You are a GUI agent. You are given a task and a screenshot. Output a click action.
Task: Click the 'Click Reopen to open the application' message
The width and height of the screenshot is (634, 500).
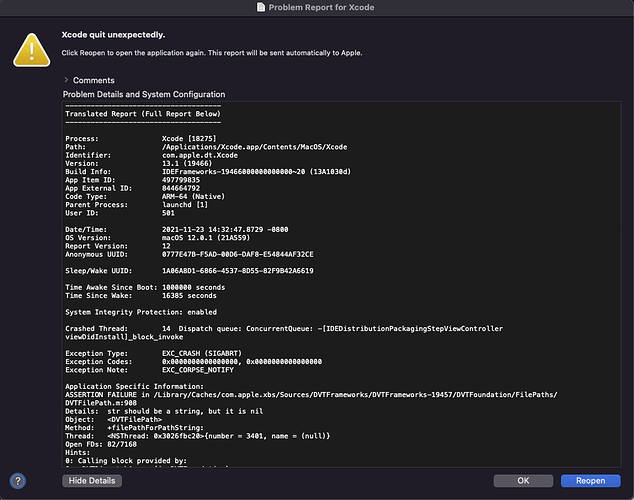pos(212,53)
